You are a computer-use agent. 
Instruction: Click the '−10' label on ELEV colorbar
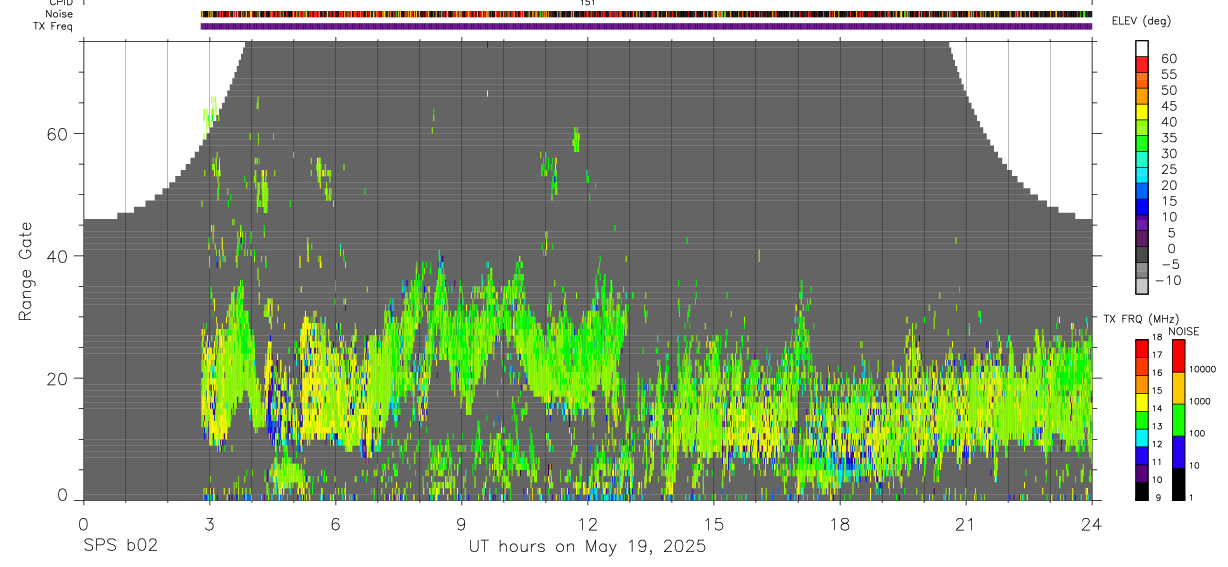[x=1166, y=280]
